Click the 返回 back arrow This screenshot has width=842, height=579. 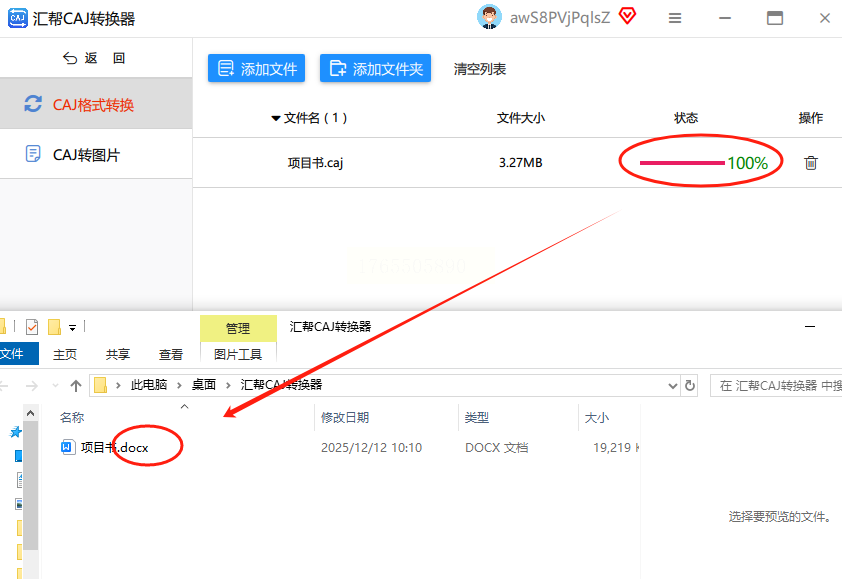click(x=70, y=58)
